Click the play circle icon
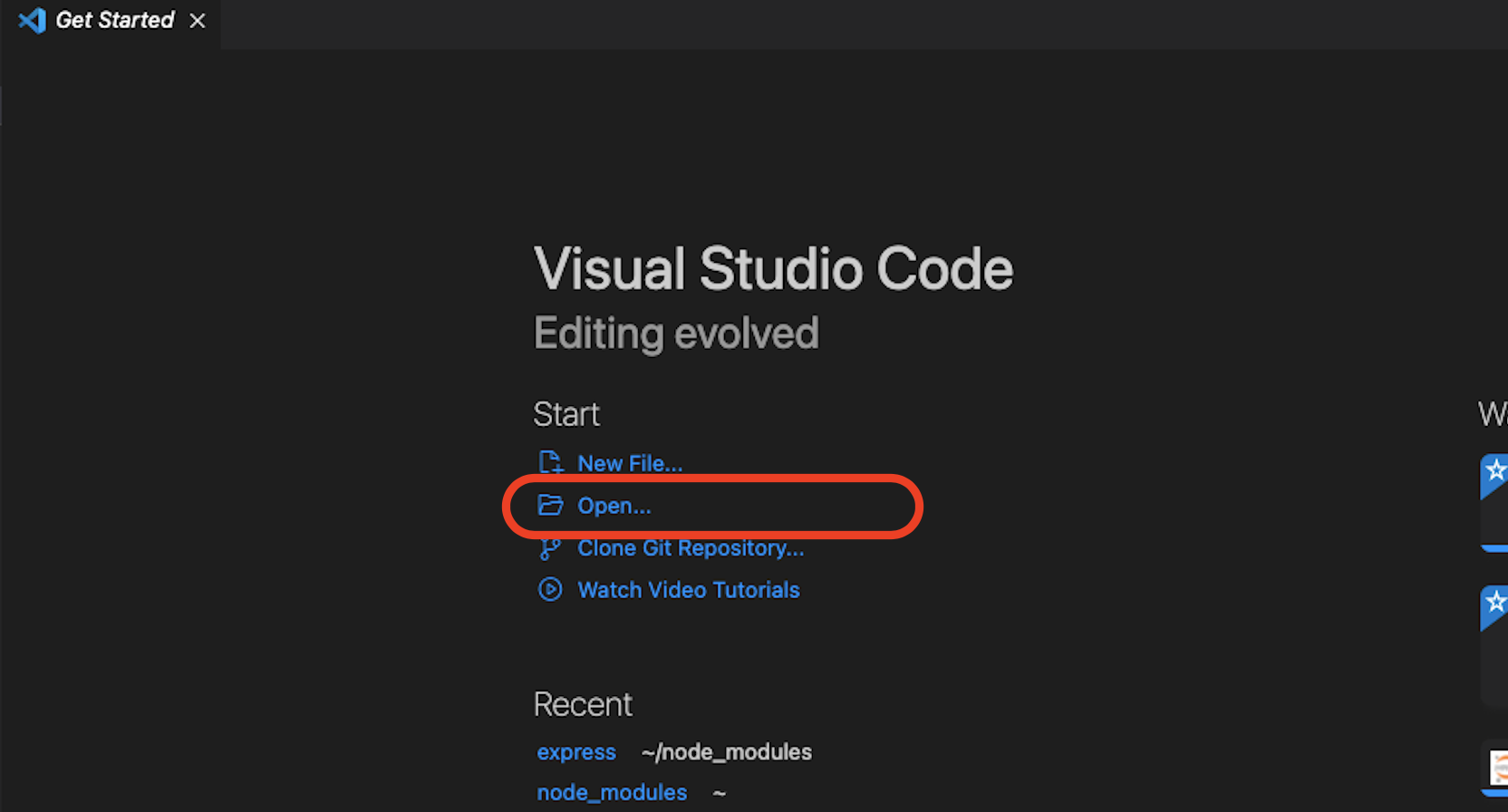Image resolution: width=1508 pixels, height=812 pixels. 550,590
